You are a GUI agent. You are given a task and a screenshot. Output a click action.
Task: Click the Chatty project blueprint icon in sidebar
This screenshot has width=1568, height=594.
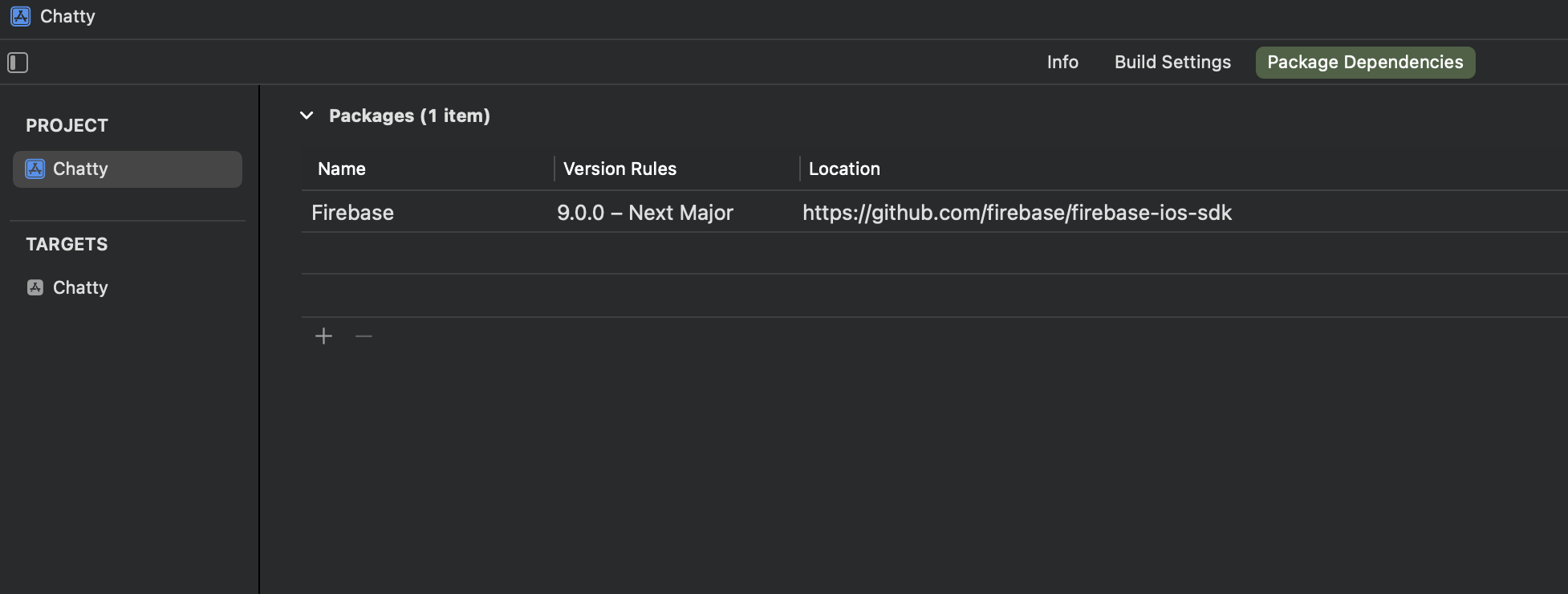click(35, 169)
